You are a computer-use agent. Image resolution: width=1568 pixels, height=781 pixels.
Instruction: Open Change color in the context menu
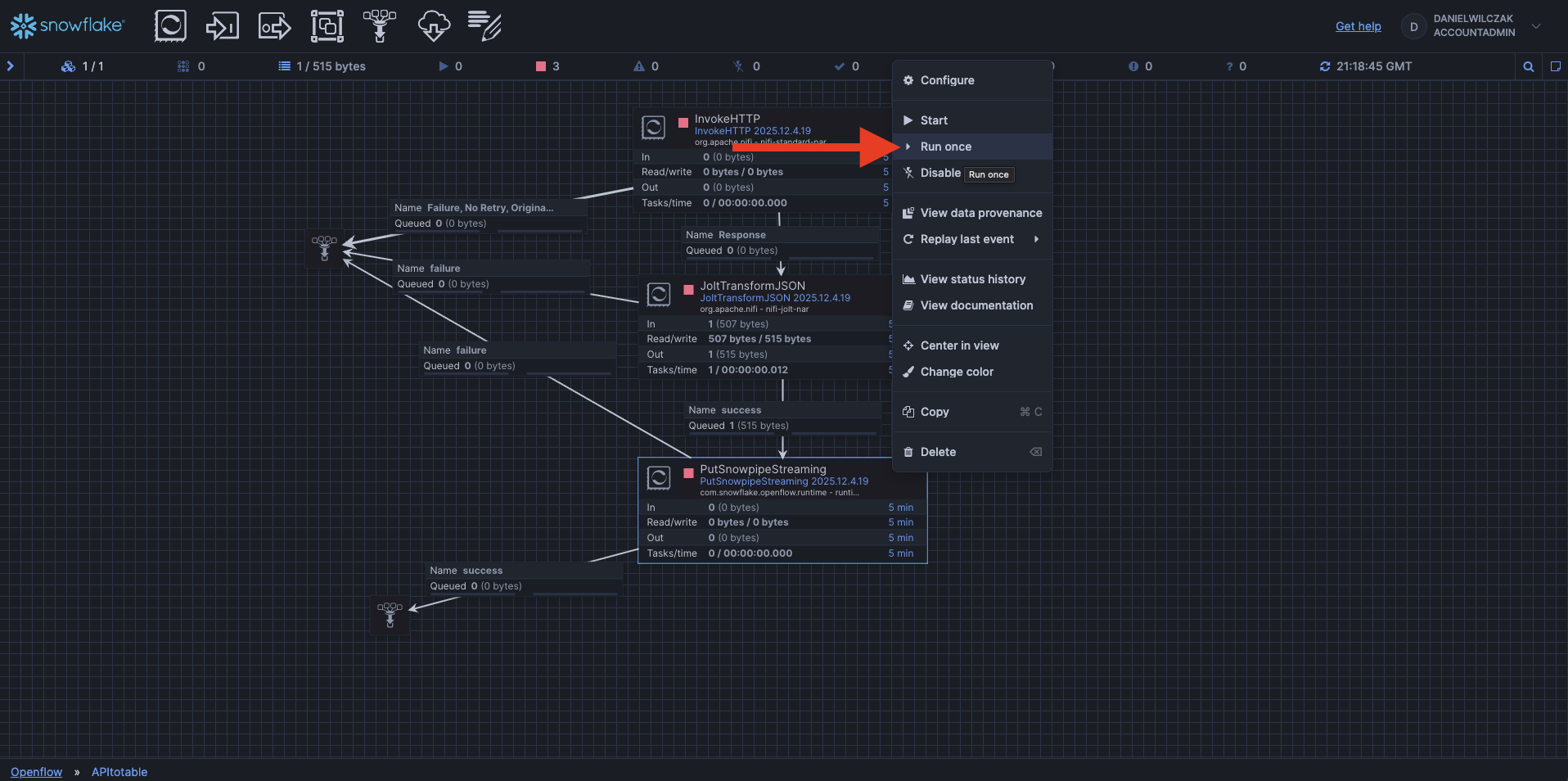tap(956, 372)
